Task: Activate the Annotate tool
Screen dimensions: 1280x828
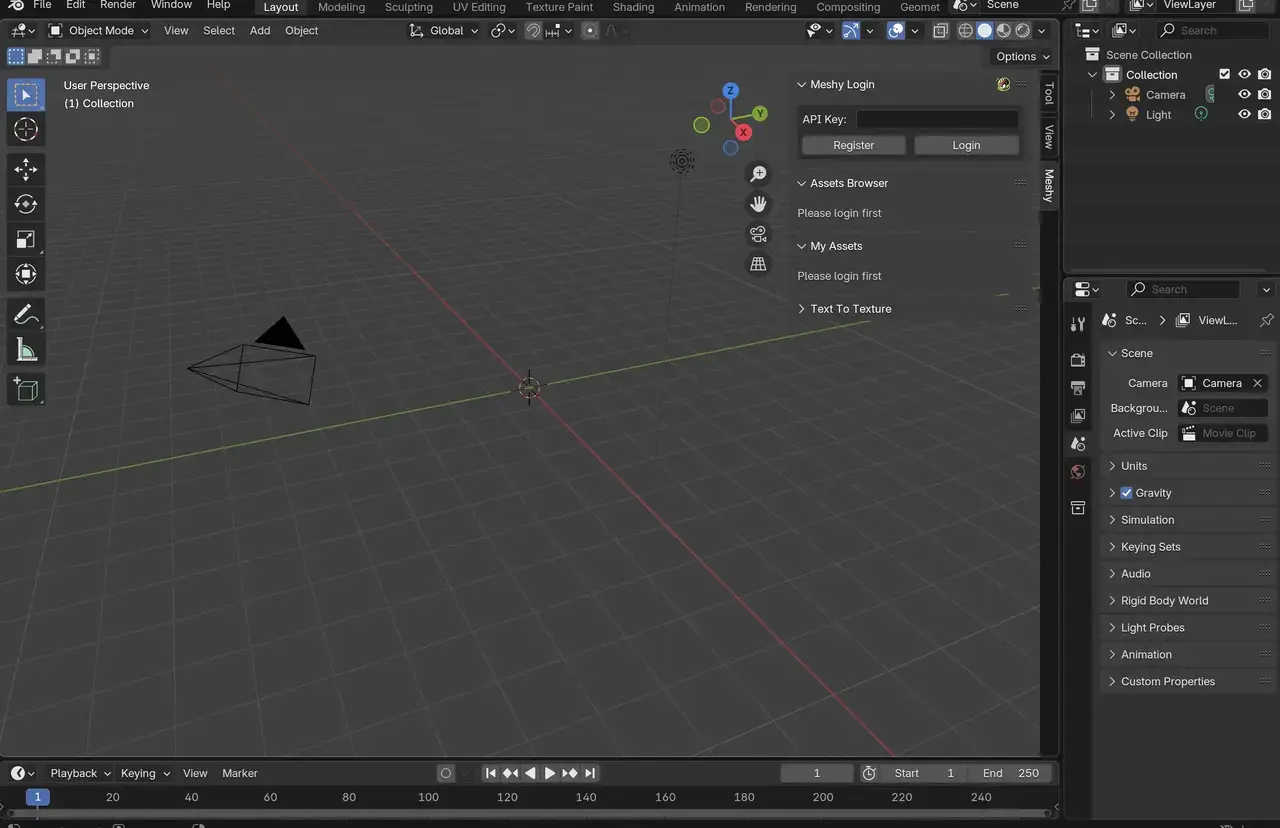Action: point(26,313)
